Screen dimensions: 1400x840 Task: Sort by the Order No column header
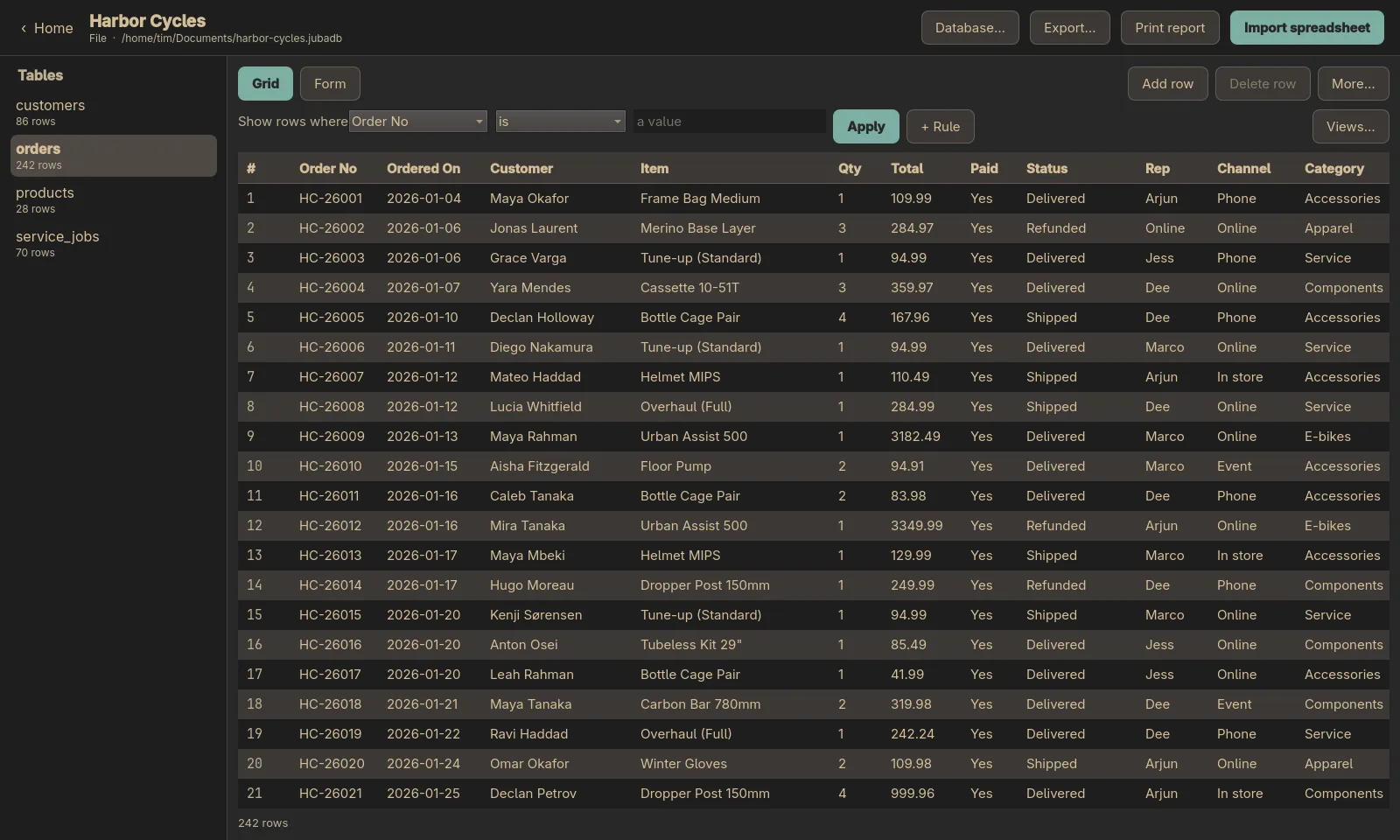click(328, 169)
